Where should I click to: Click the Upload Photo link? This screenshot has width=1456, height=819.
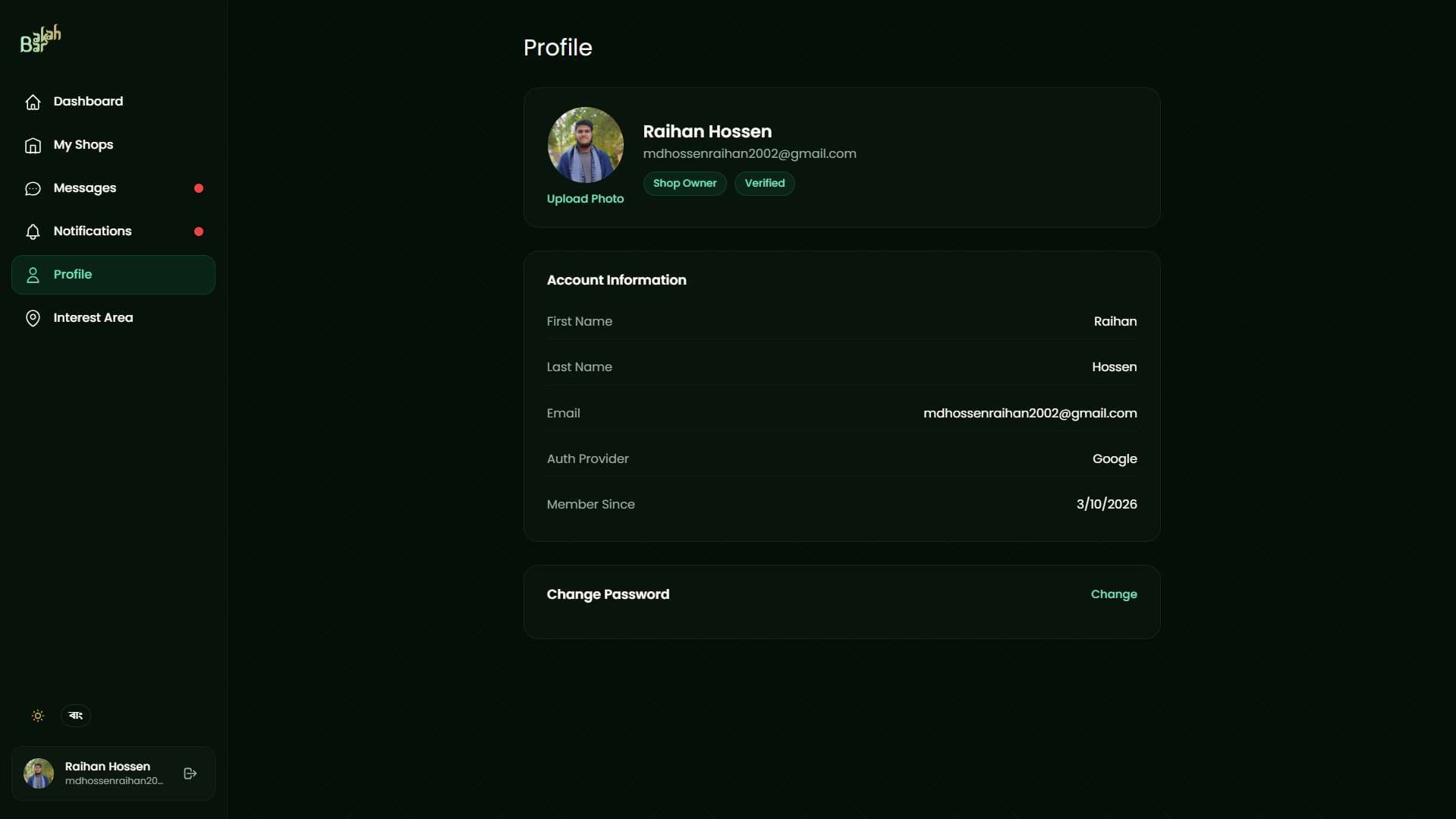coord(585,199)
